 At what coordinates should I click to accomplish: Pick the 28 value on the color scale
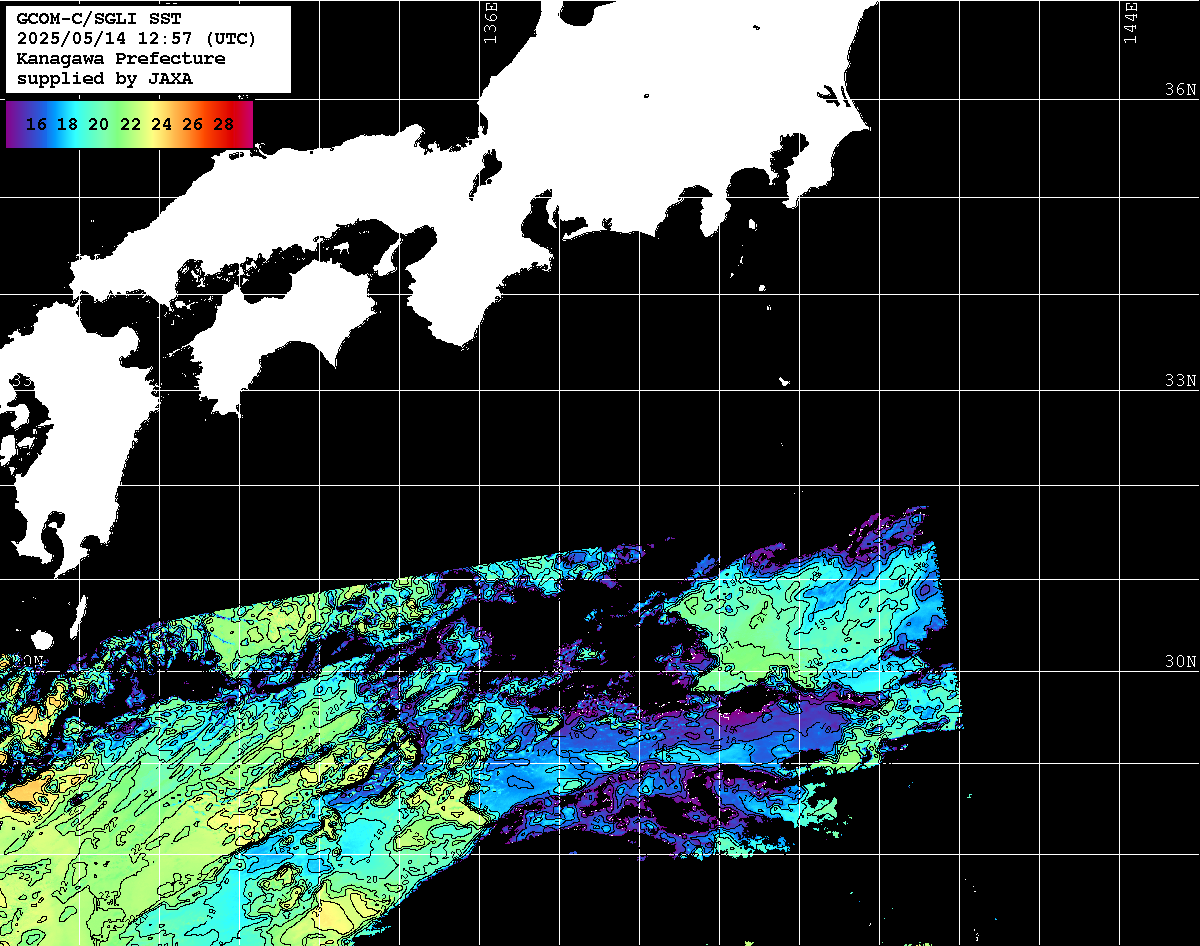coord(224,125)
